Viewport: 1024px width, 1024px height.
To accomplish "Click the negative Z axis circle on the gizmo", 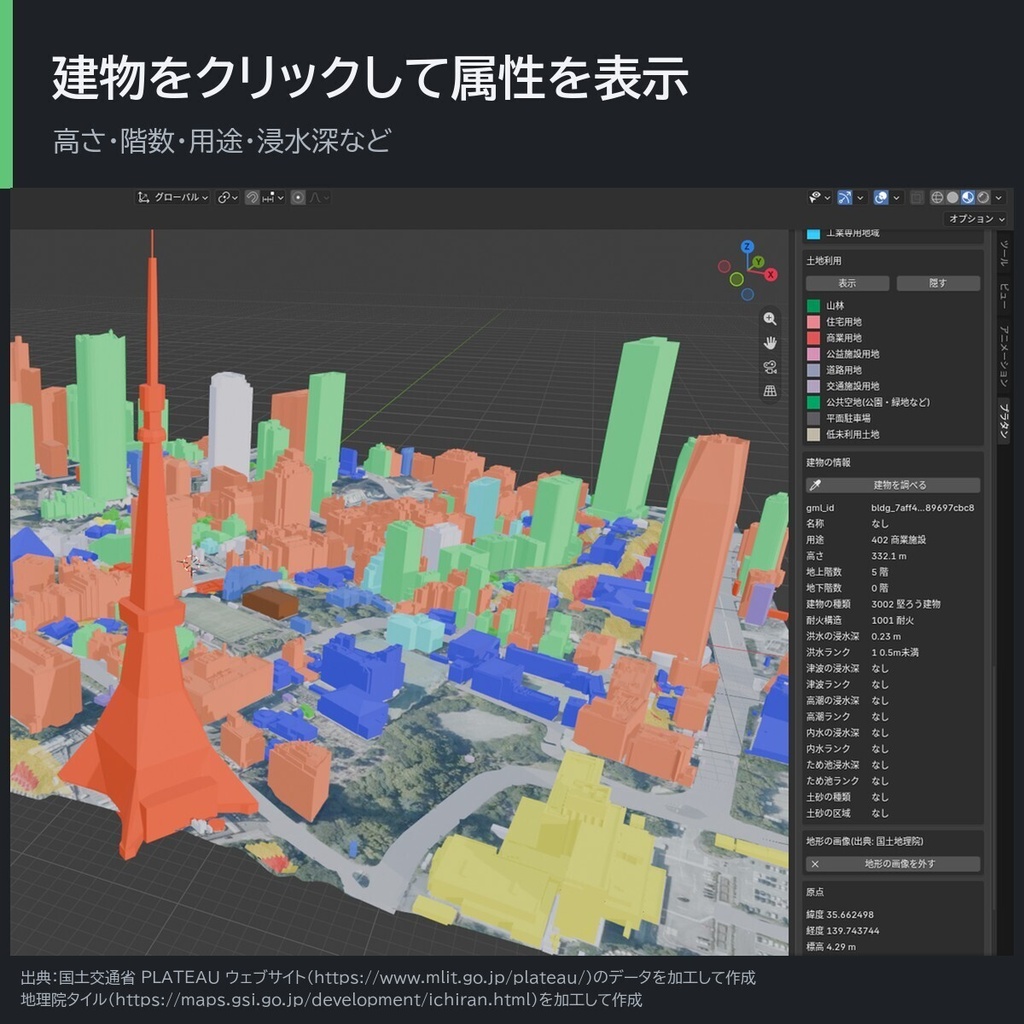I will pyautogui.click(x=748, y=295).
